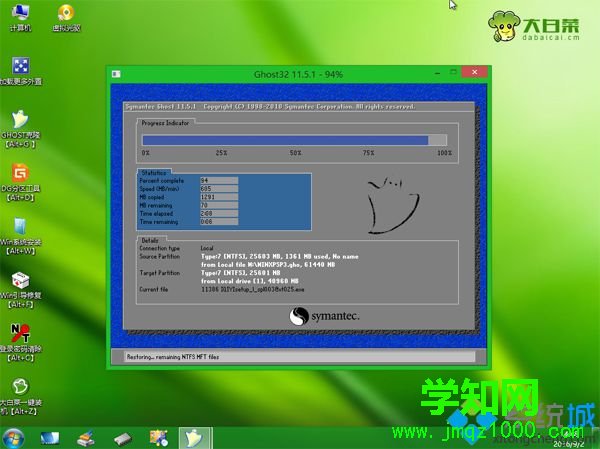Screen dimensions: 600x449
Task: Click the MB remaining value 70
Action: point(219,205)
